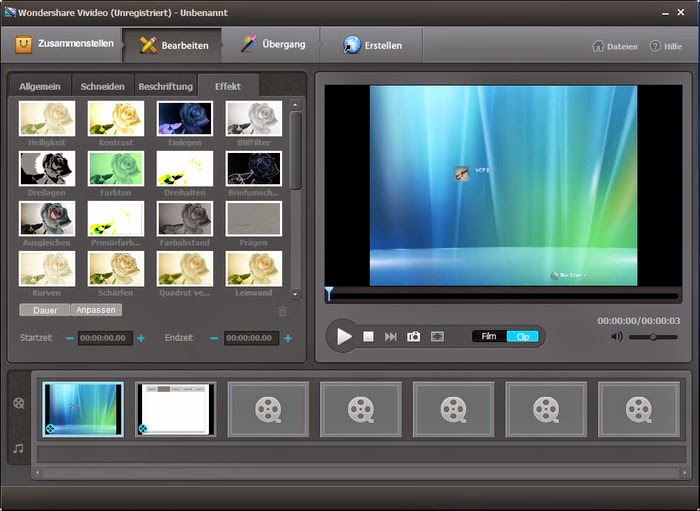Image resolution: width=700 pixels, height=511 pixels.
Task: Apply the Kontrast effect thumbnail
Action: point(116,118)
